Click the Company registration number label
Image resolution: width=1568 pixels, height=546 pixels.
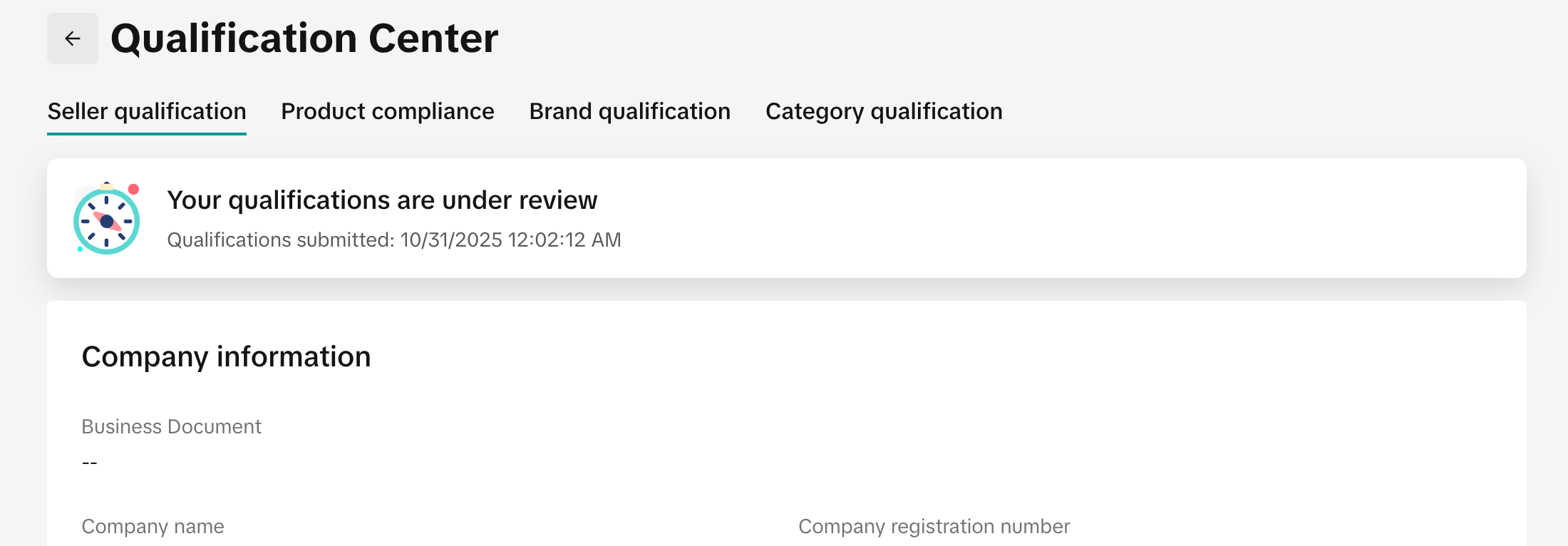[x=934, y=526]
